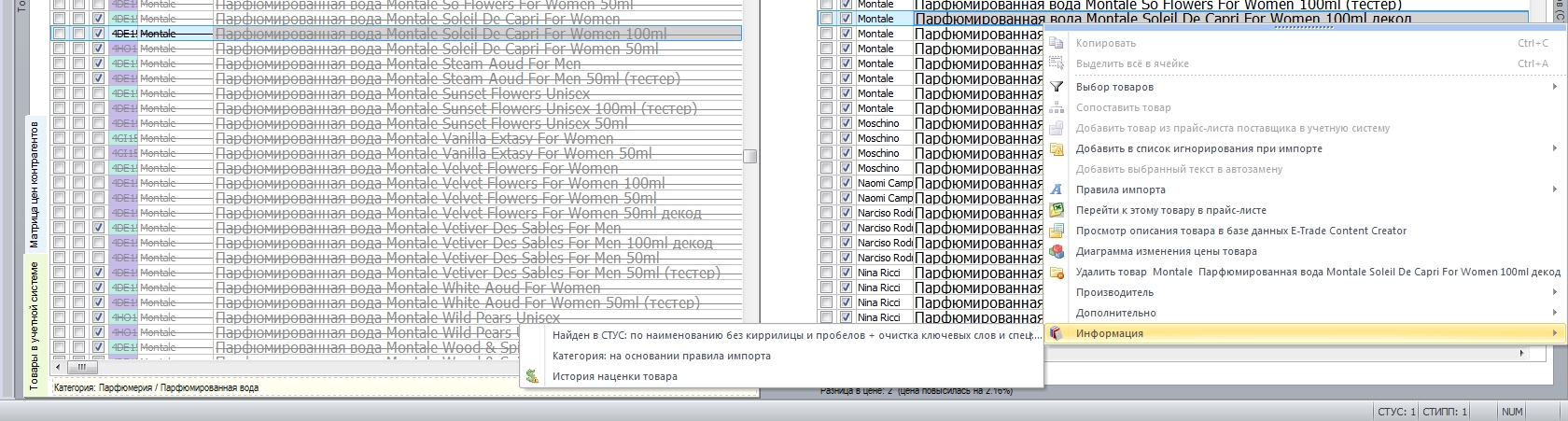
Task: Click NUM indicator in status bar
Action: [x=1512, y=411]
